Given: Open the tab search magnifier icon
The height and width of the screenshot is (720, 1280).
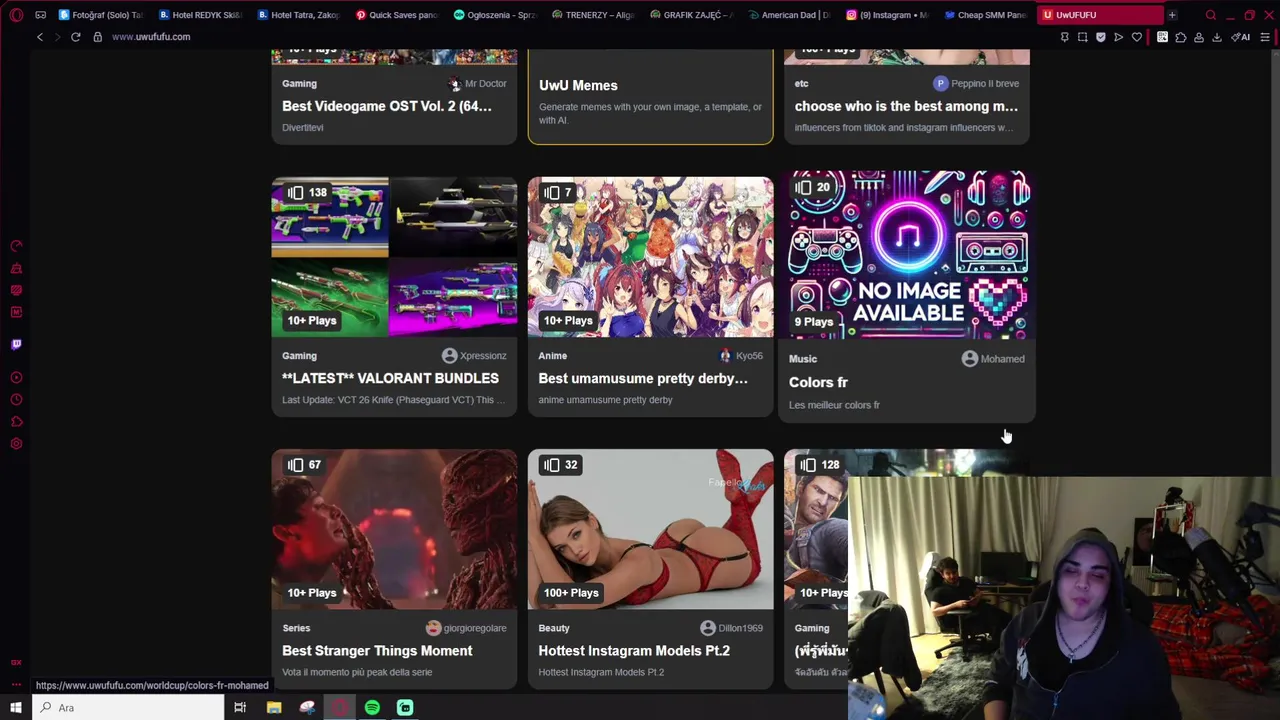Looking at the screenshot, I should pyautogui.click(x=1210, y=15).
